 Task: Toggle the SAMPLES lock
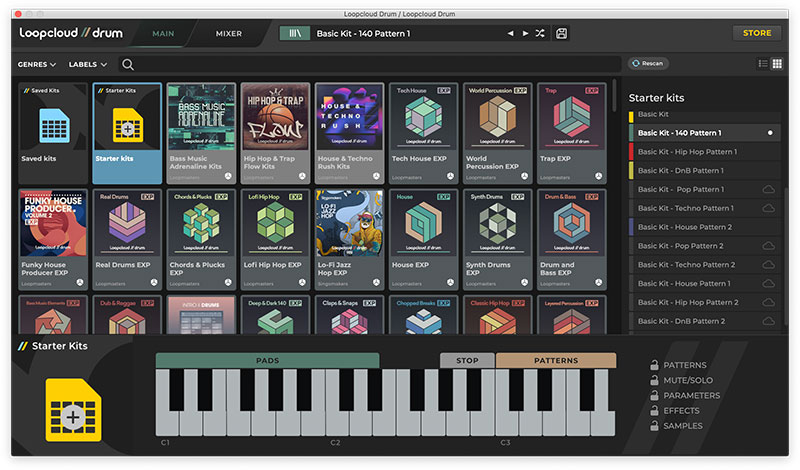point(654,426)
